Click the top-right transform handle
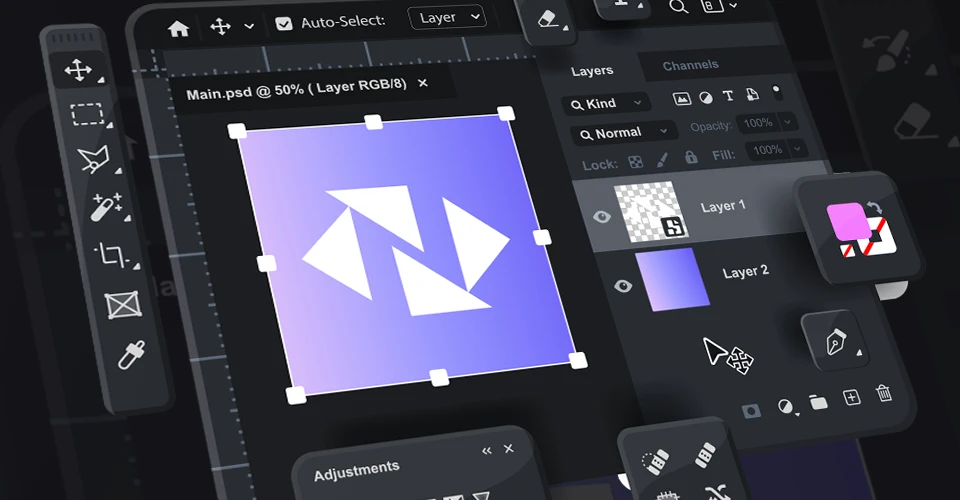This screenshot has width=960, height=500. coord(506,113)
